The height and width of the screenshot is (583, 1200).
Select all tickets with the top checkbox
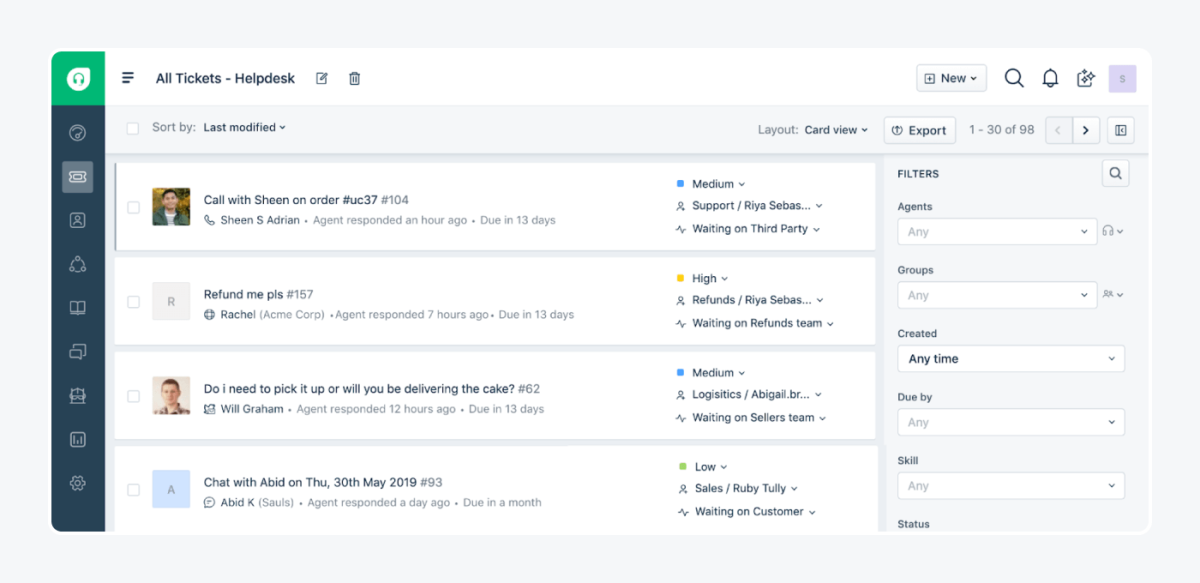tap(131, 128)
